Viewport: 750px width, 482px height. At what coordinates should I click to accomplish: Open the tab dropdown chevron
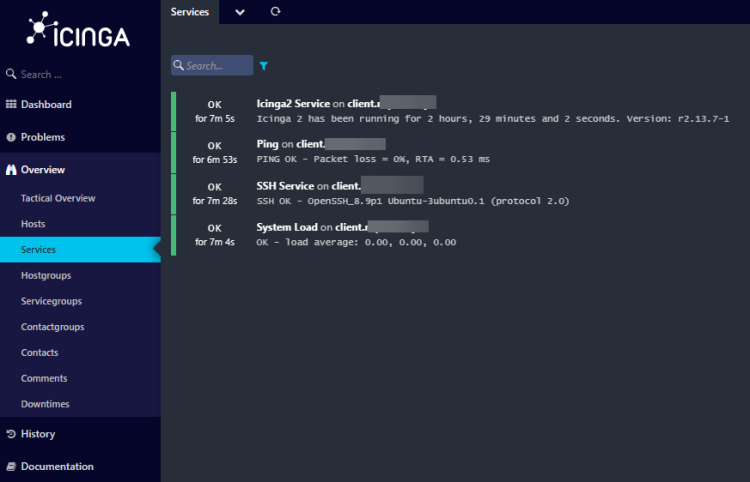pyautogui.click(x=240, y=12)
